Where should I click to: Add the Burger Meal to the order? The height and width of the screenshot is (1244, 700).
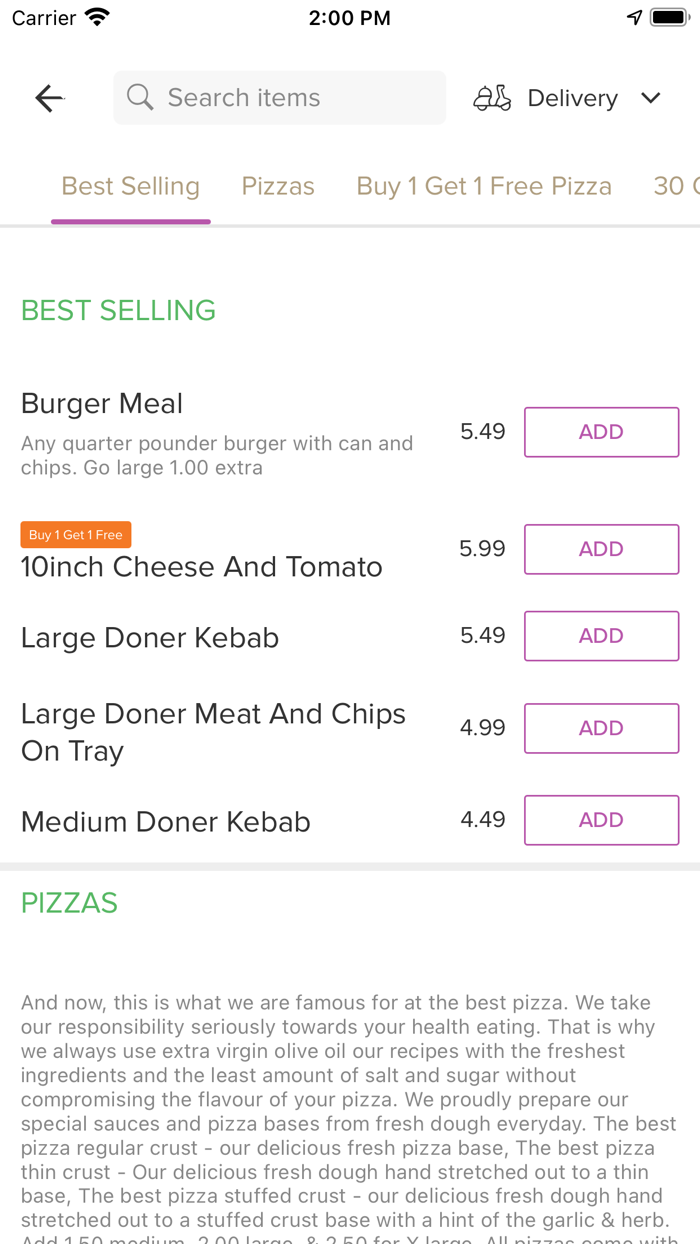tap(601, 431)
